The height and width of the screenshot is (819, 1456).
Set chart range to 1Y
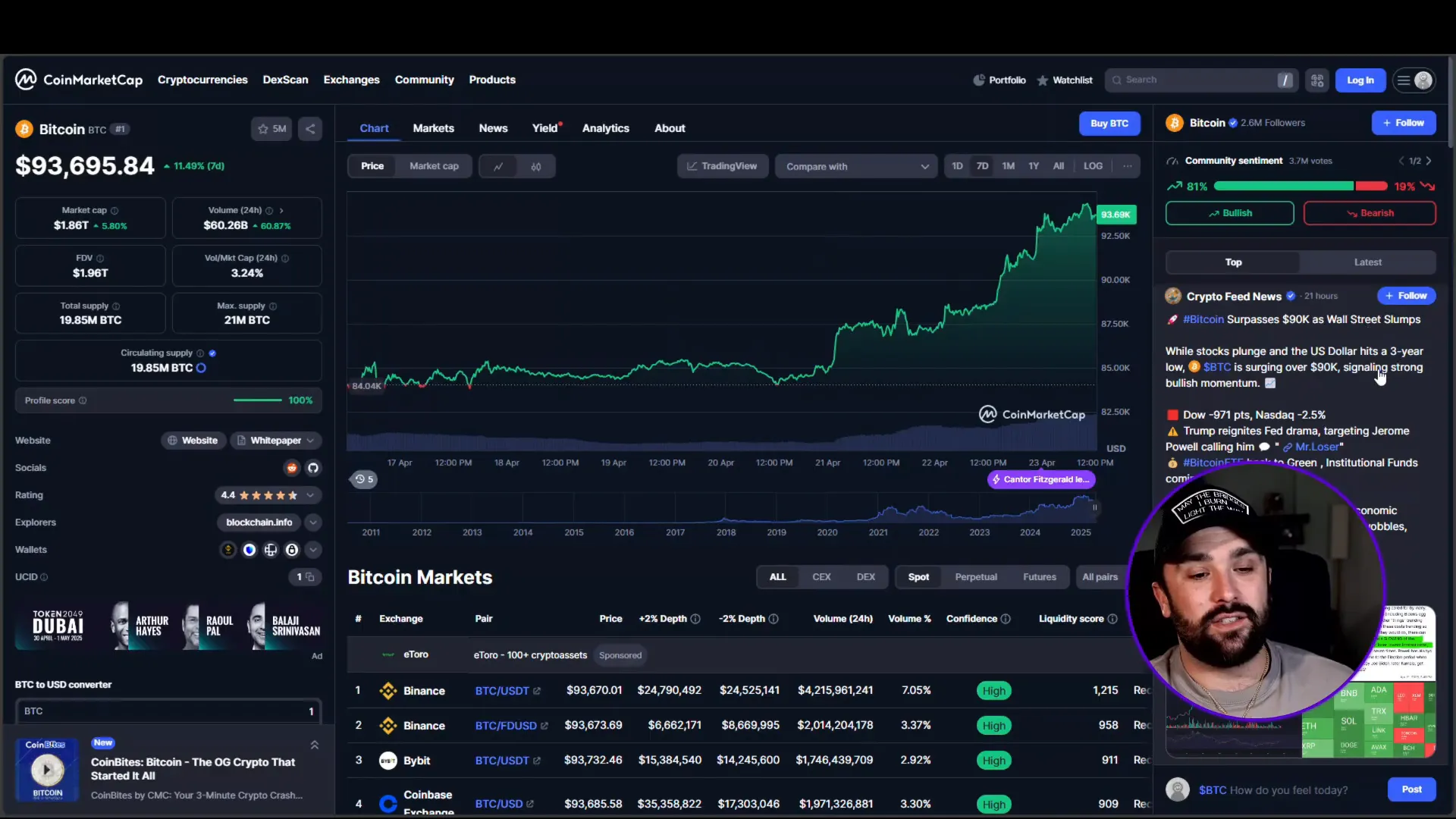pos(1034,166)
